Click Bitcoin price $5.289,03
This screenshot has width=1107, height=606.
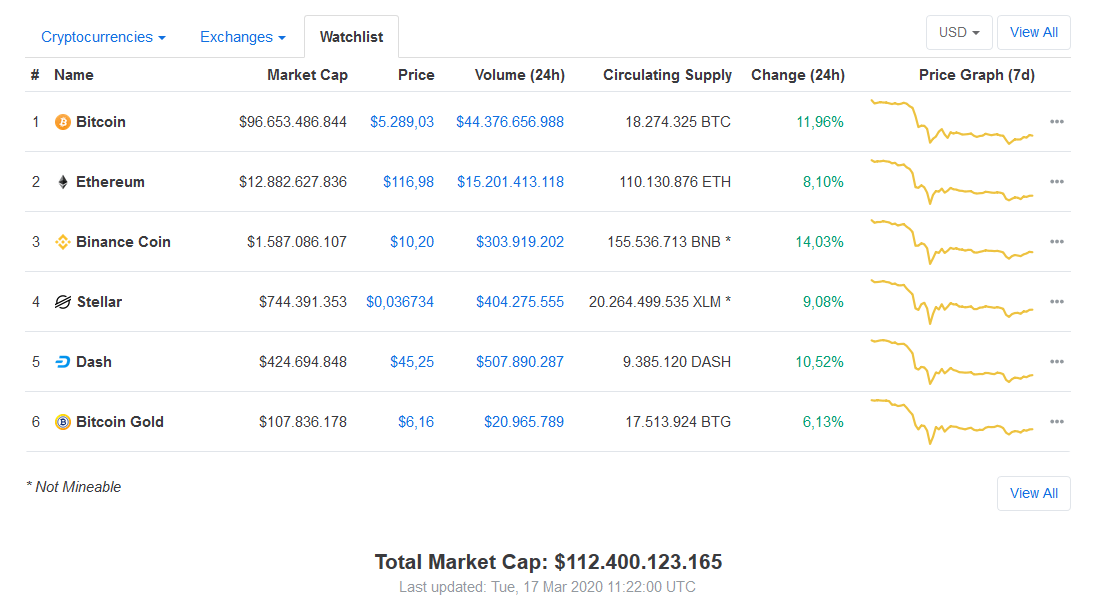tap(402, 121)
